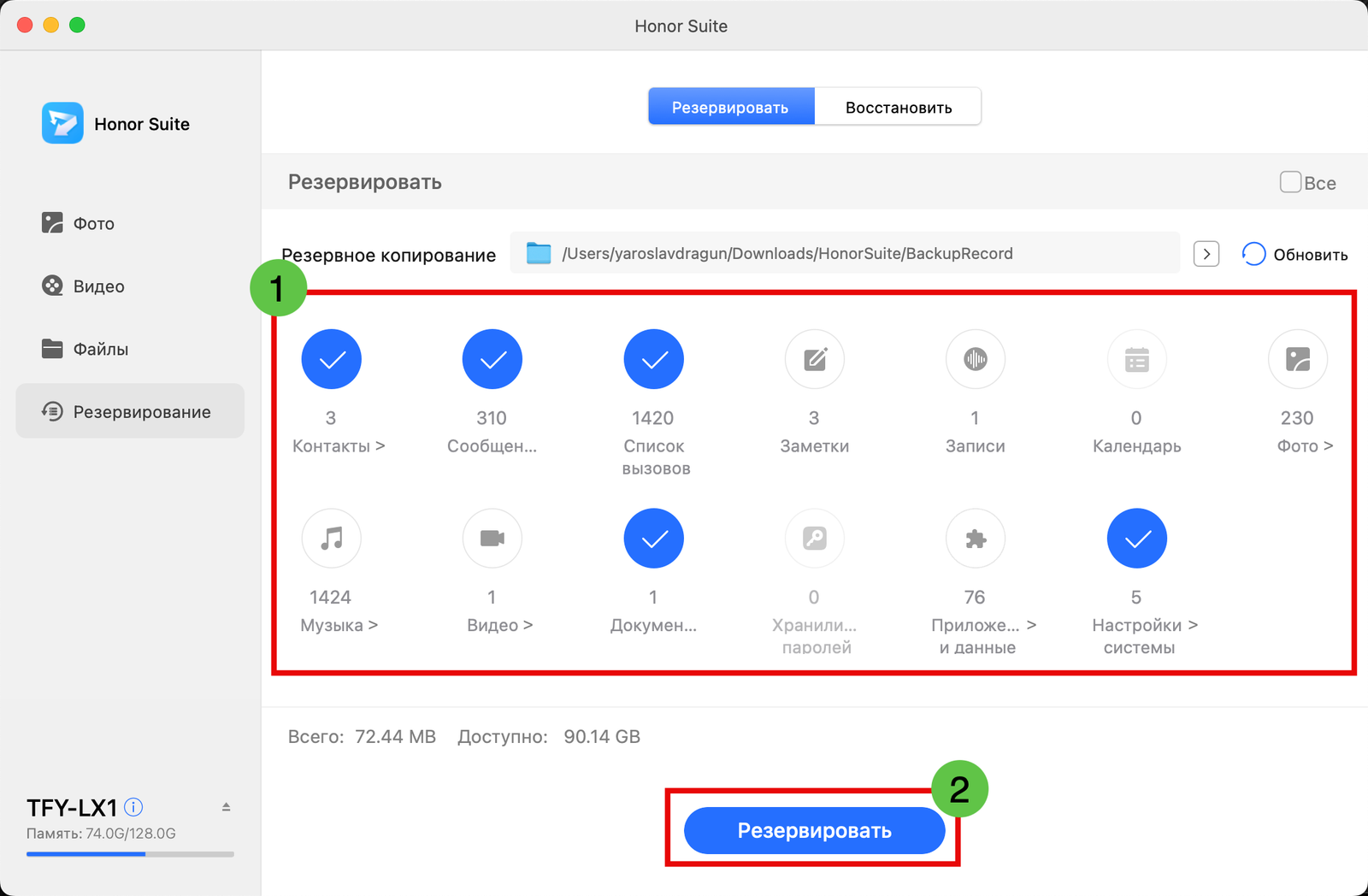Screen dimensions: 1368x896
Task: Expand the Контакты > details
Action: pos(339,446)
